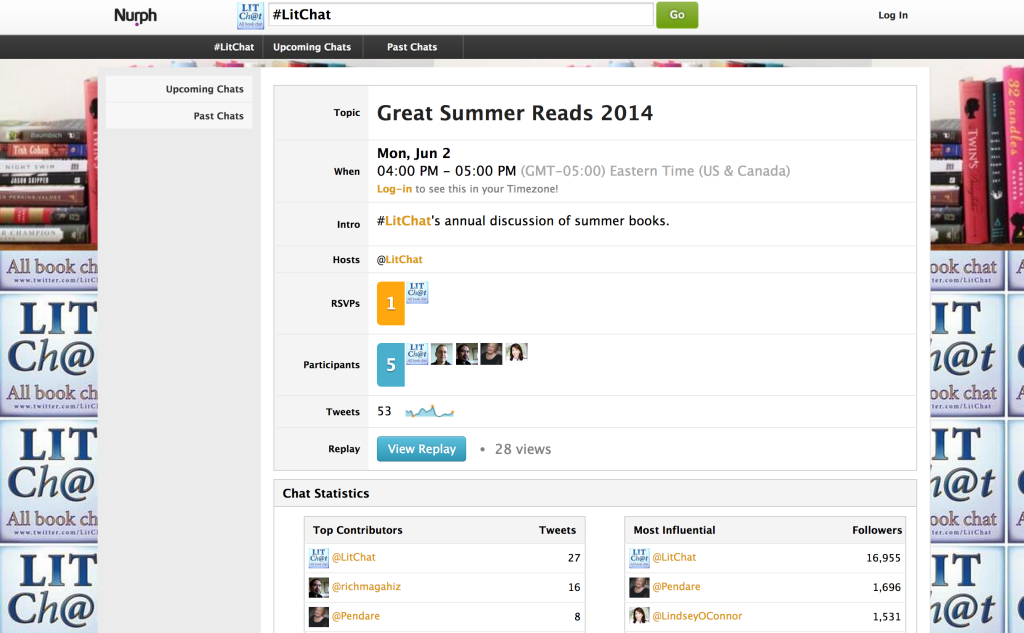Select the second avatar in the Participants row
The image size is (1024, 633).
442,354
